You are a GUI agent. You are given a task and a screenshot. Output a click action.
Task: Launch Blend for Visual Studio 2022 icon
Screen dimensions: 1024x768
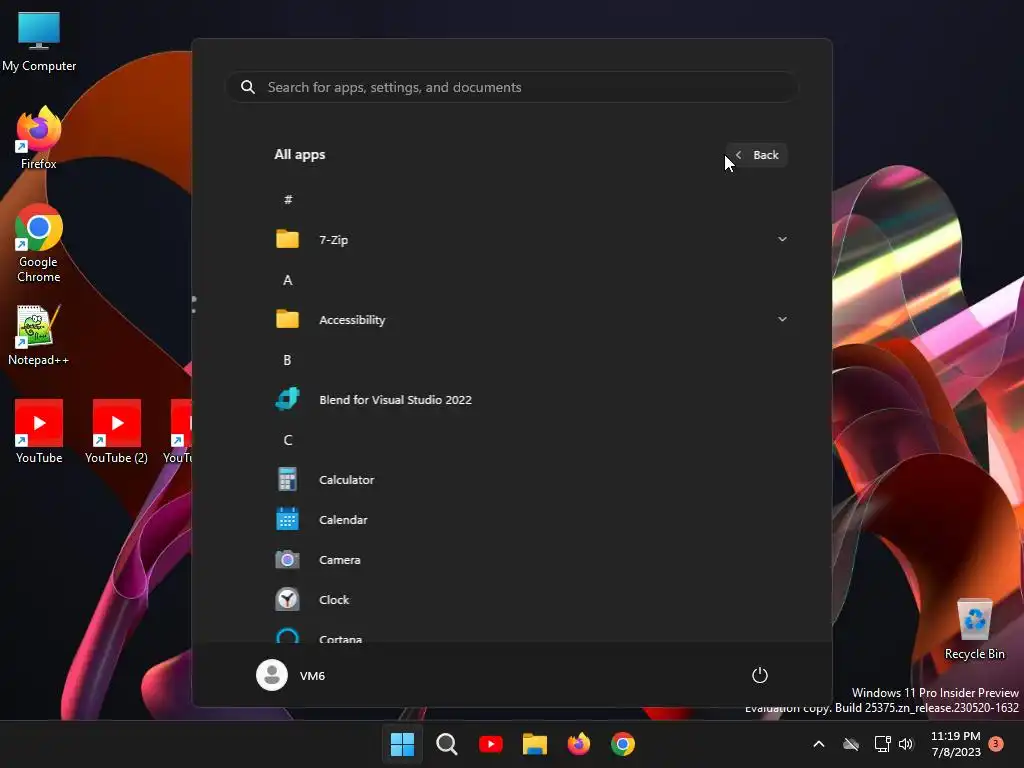(287, 399)
